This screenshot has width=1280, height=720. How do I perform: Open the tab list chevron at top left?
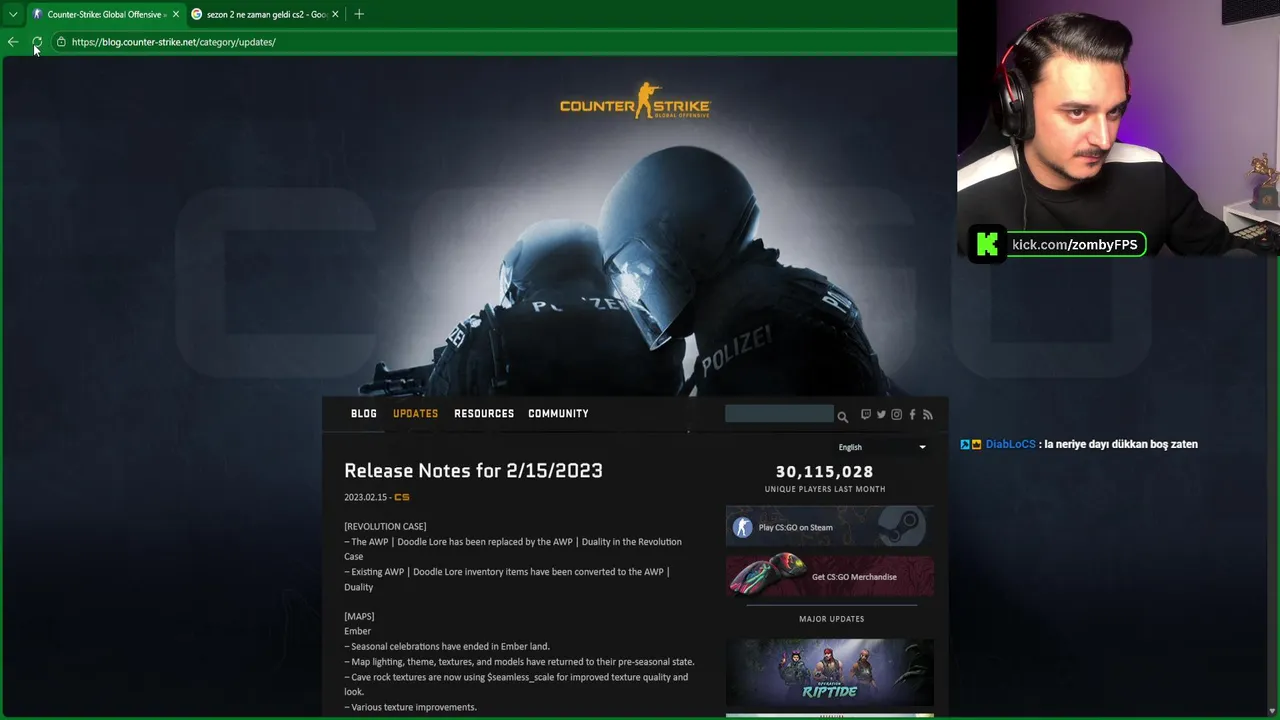point(13,14)
